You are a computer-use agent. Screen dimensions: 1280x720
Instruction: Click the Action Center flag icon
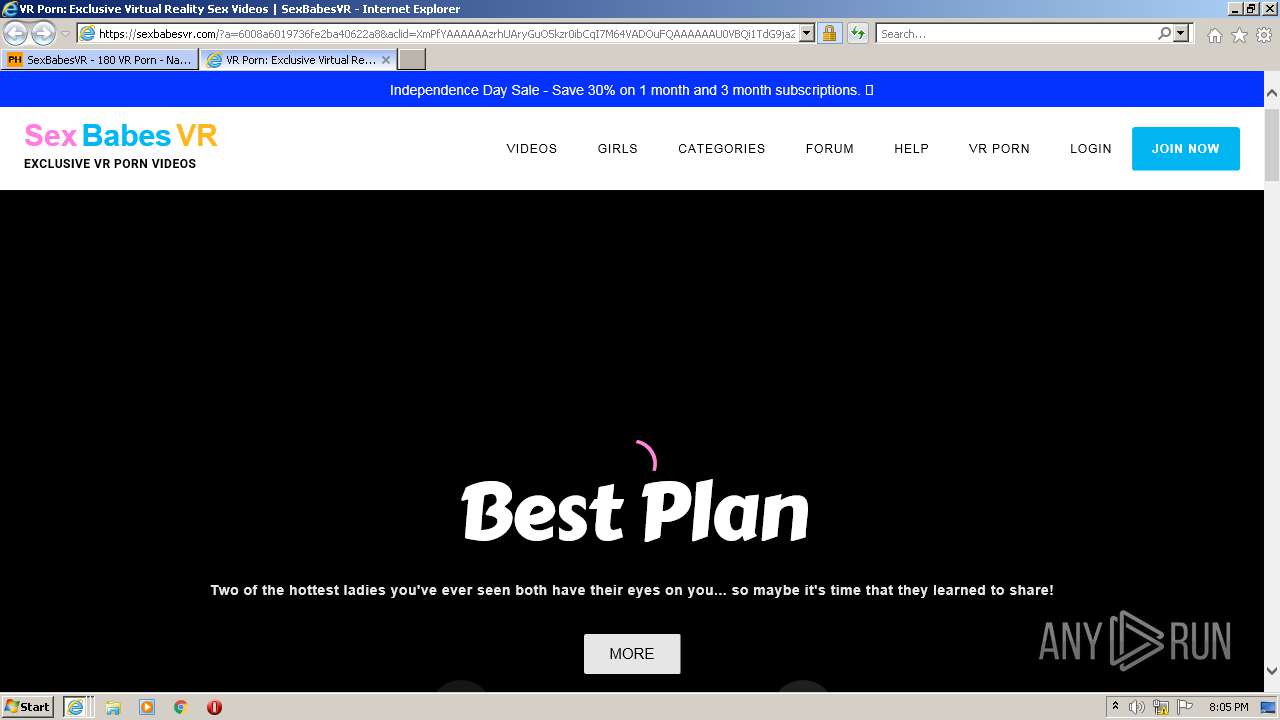coord(1185,707)
